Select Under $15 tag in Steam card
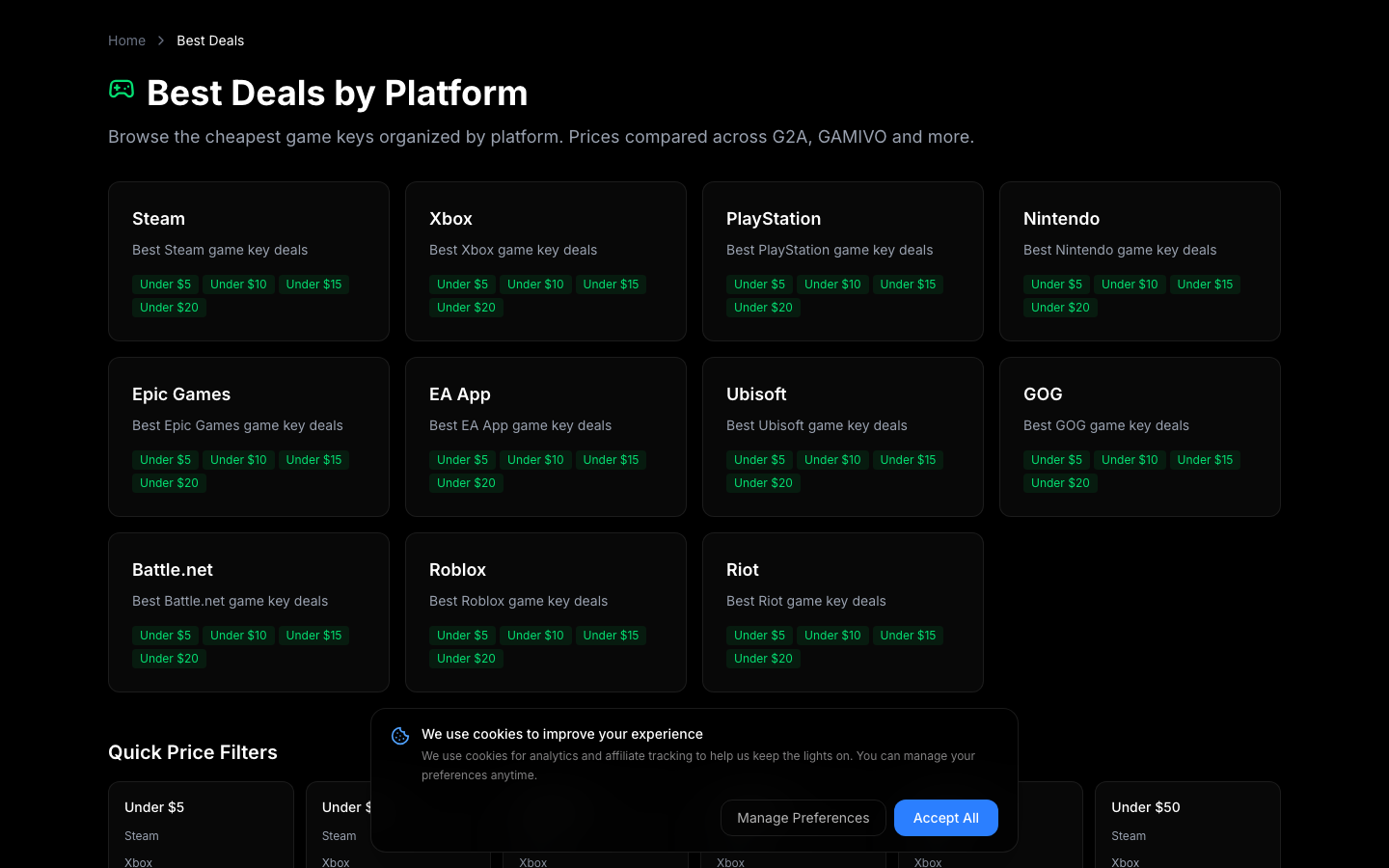This screenshot has height=868, width=1389. coord(313,285)
